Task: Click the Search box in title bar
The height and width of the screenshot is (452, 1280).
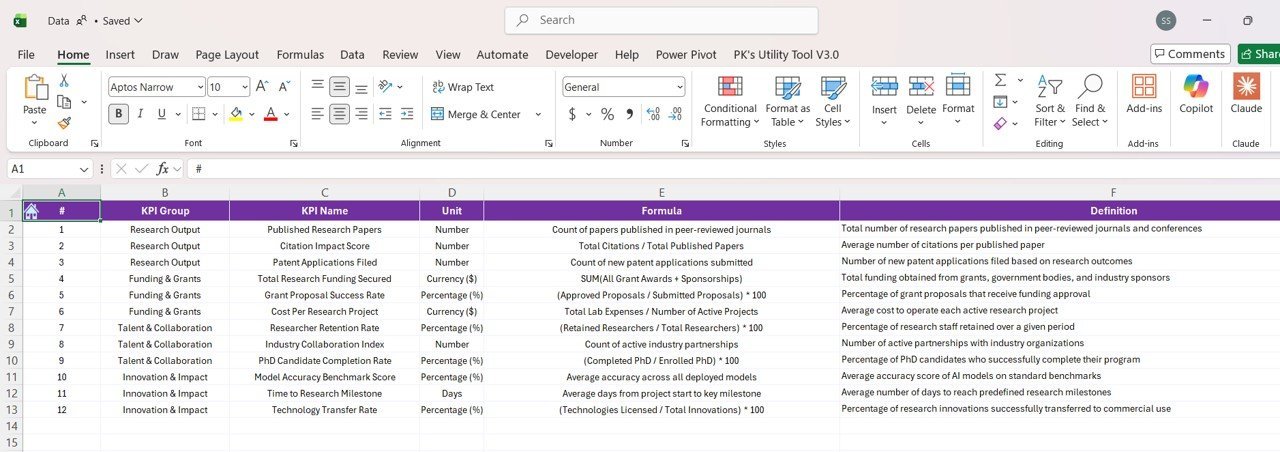Action: [661, 20]
